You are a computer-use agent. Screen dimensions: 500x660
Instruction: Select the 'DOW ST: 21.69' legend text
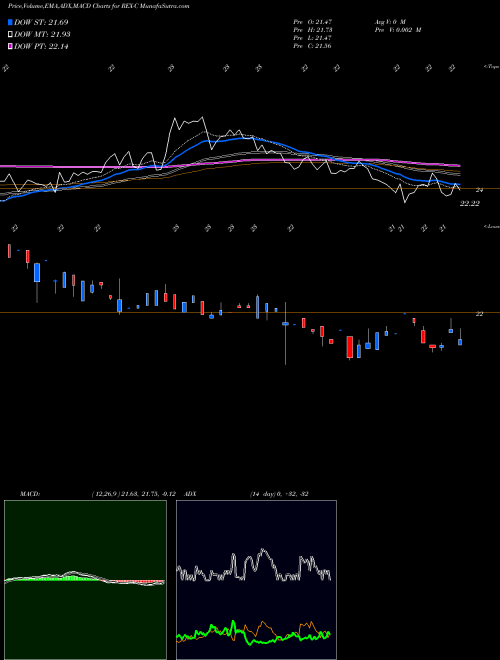coord(41,22)
